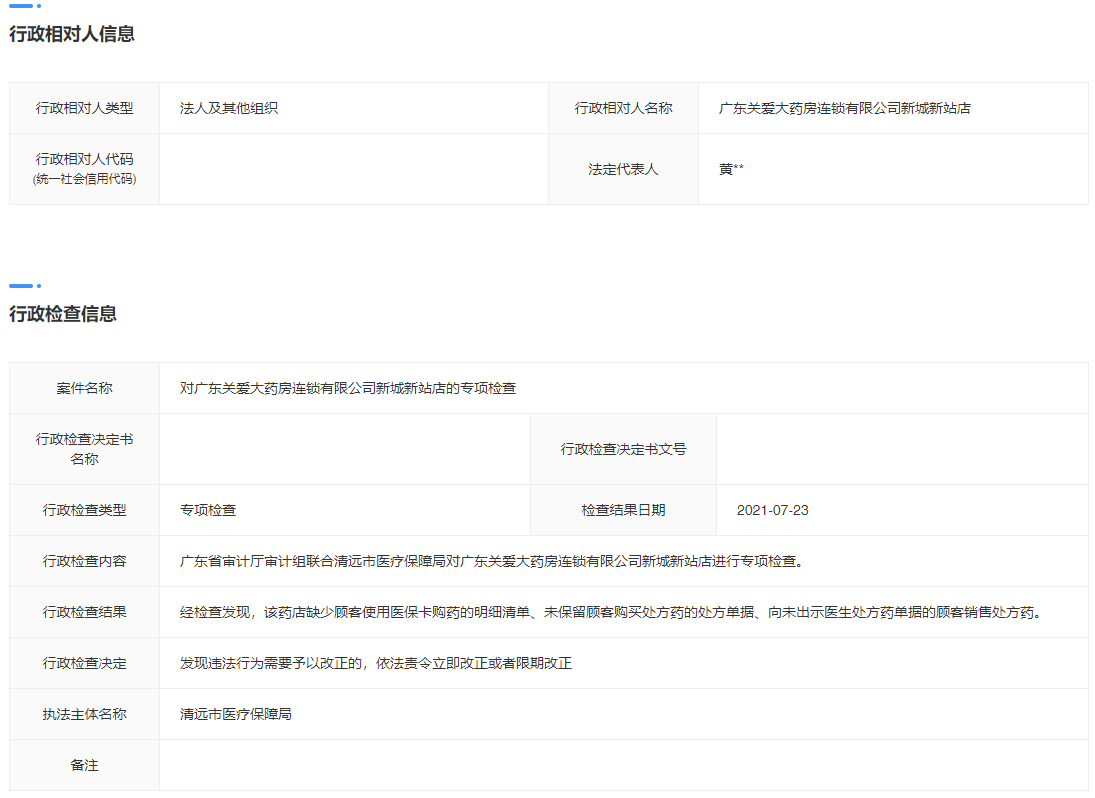Select the case name starting with 对广东关爱大药房
The image size is (1095, 798).
[x=348, y=388]
